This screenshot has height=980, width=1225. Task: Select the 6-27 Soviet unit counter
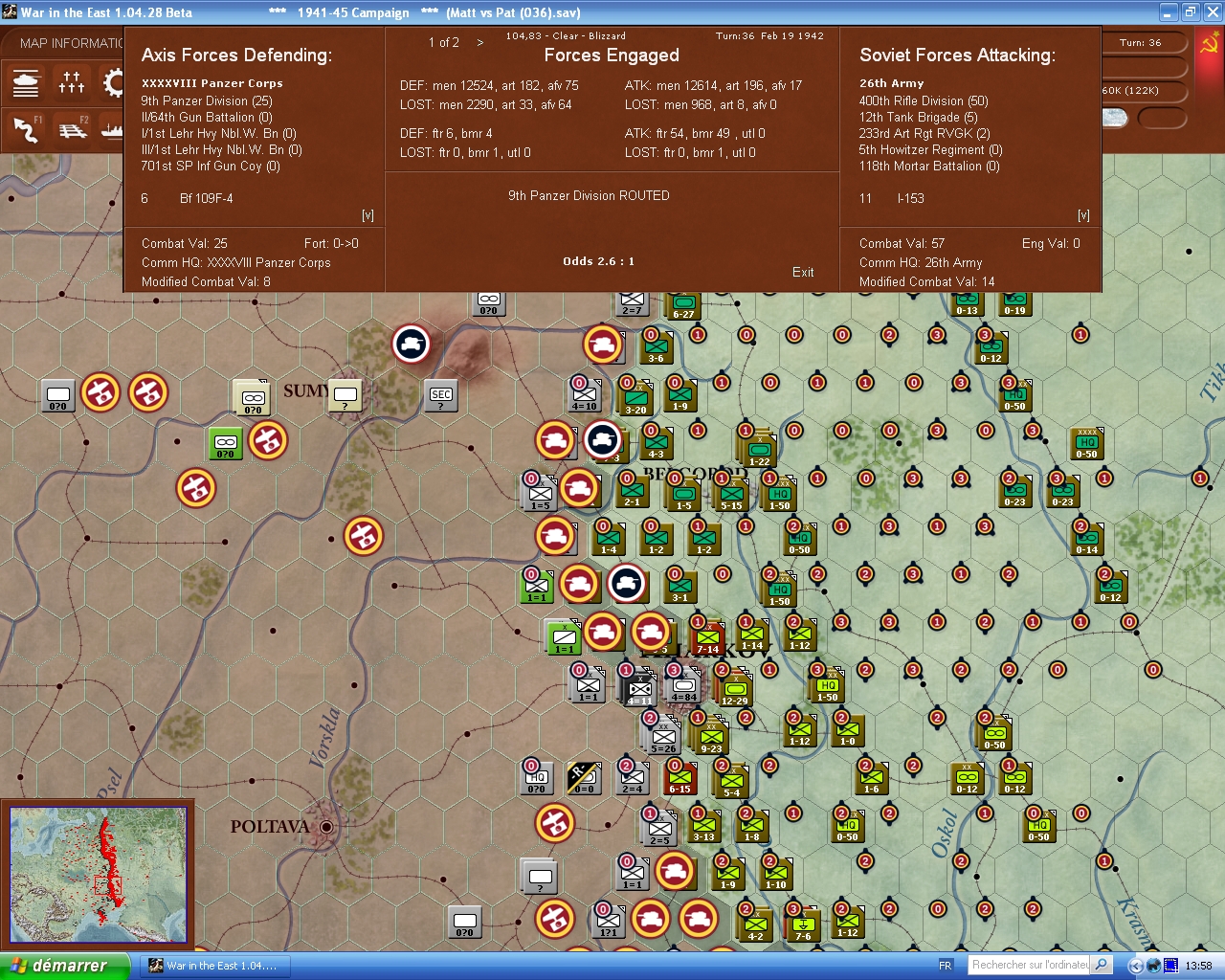(x=683, y=306)
